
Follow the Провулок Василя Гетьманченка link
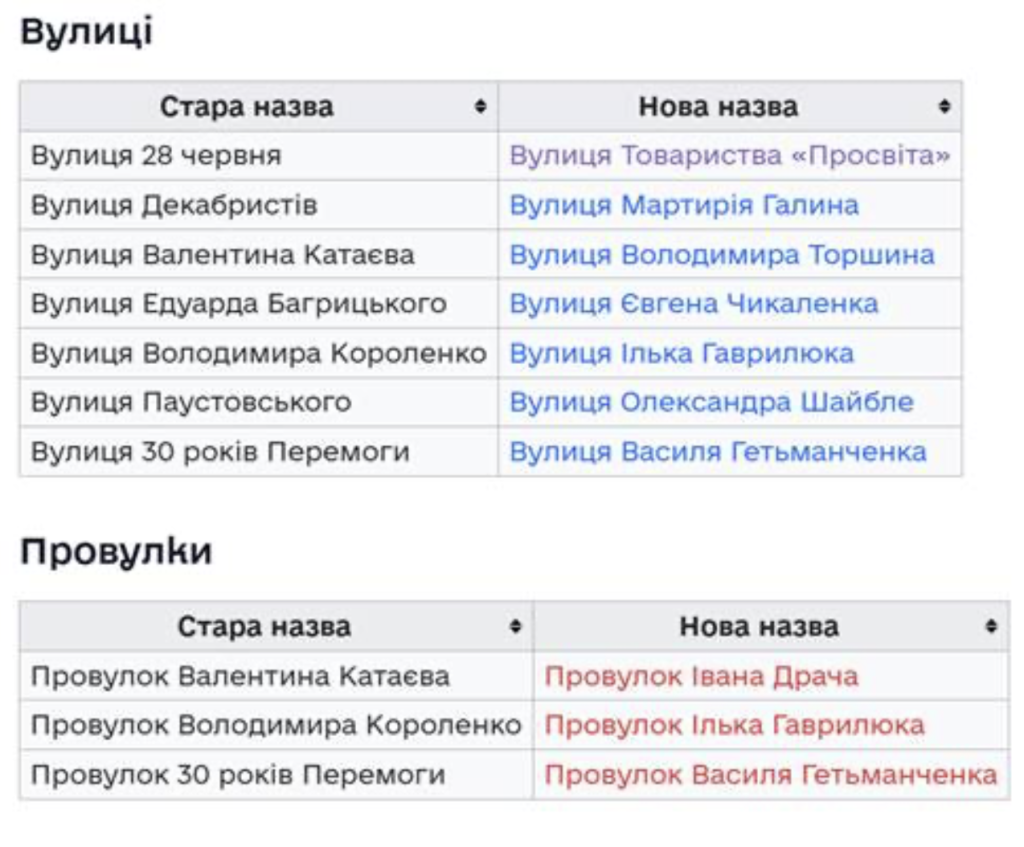770,775
